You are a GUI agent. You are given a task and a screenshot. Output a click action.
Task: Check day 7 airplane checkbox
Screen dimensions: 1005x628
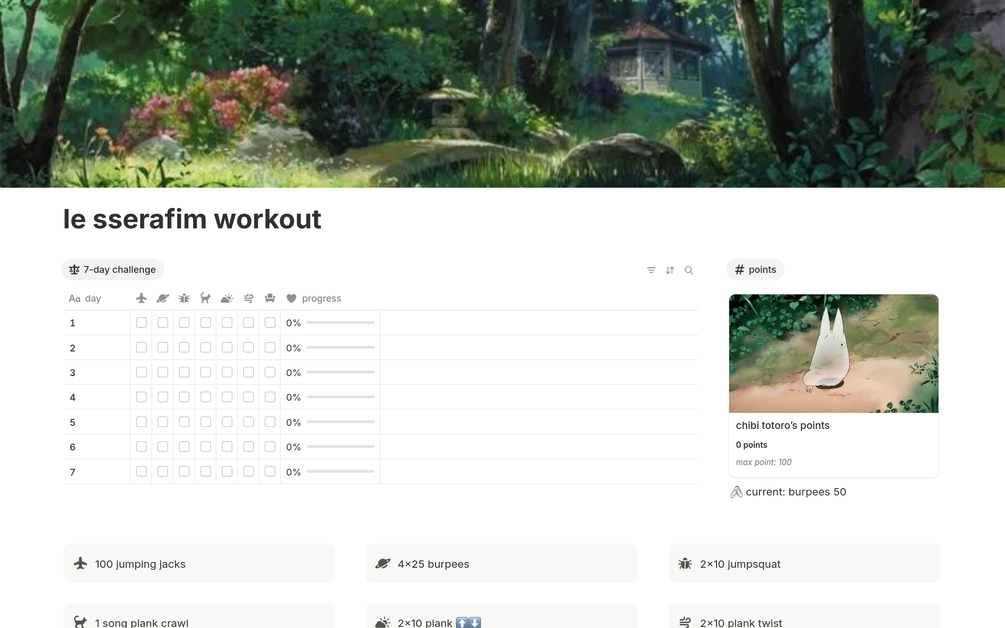[x=141, y=472]
